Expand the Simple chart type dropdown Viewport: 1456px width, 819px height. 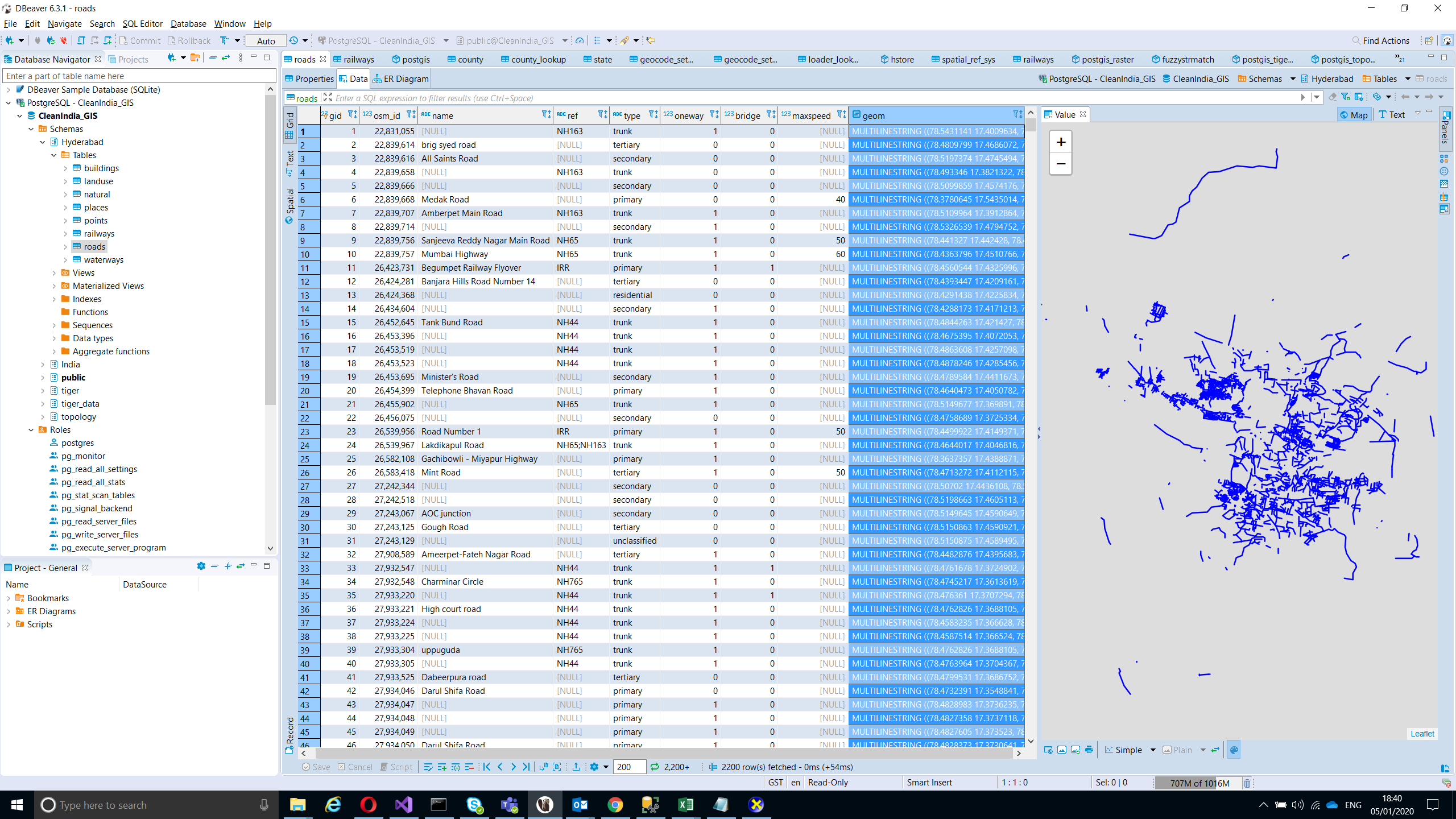pos(1152,750)
